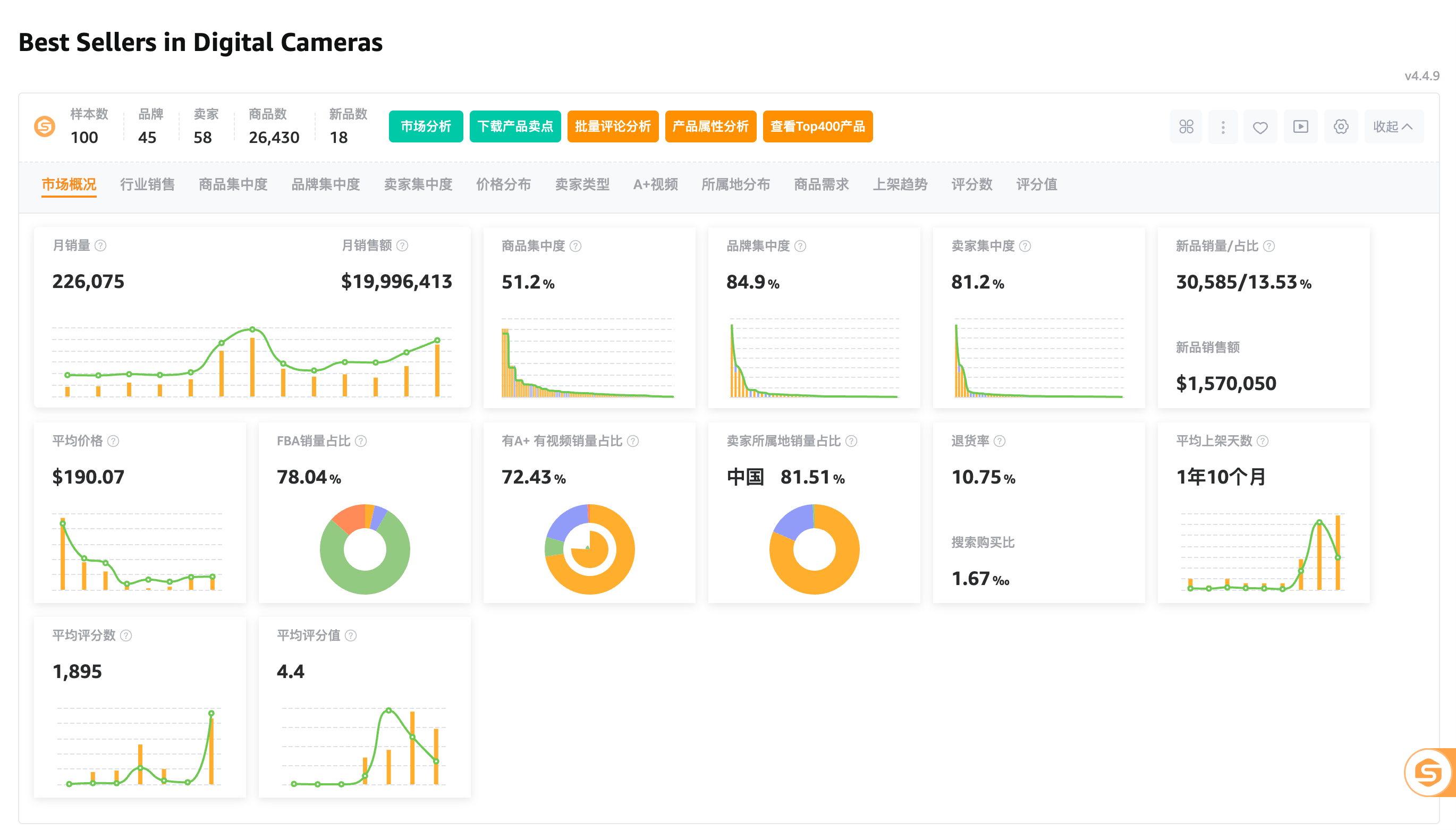Viewport: 1456px width, 830px height.
Task: Click help icon next to 卖家集中度 card title
Action: click(x=1025, y=246)
